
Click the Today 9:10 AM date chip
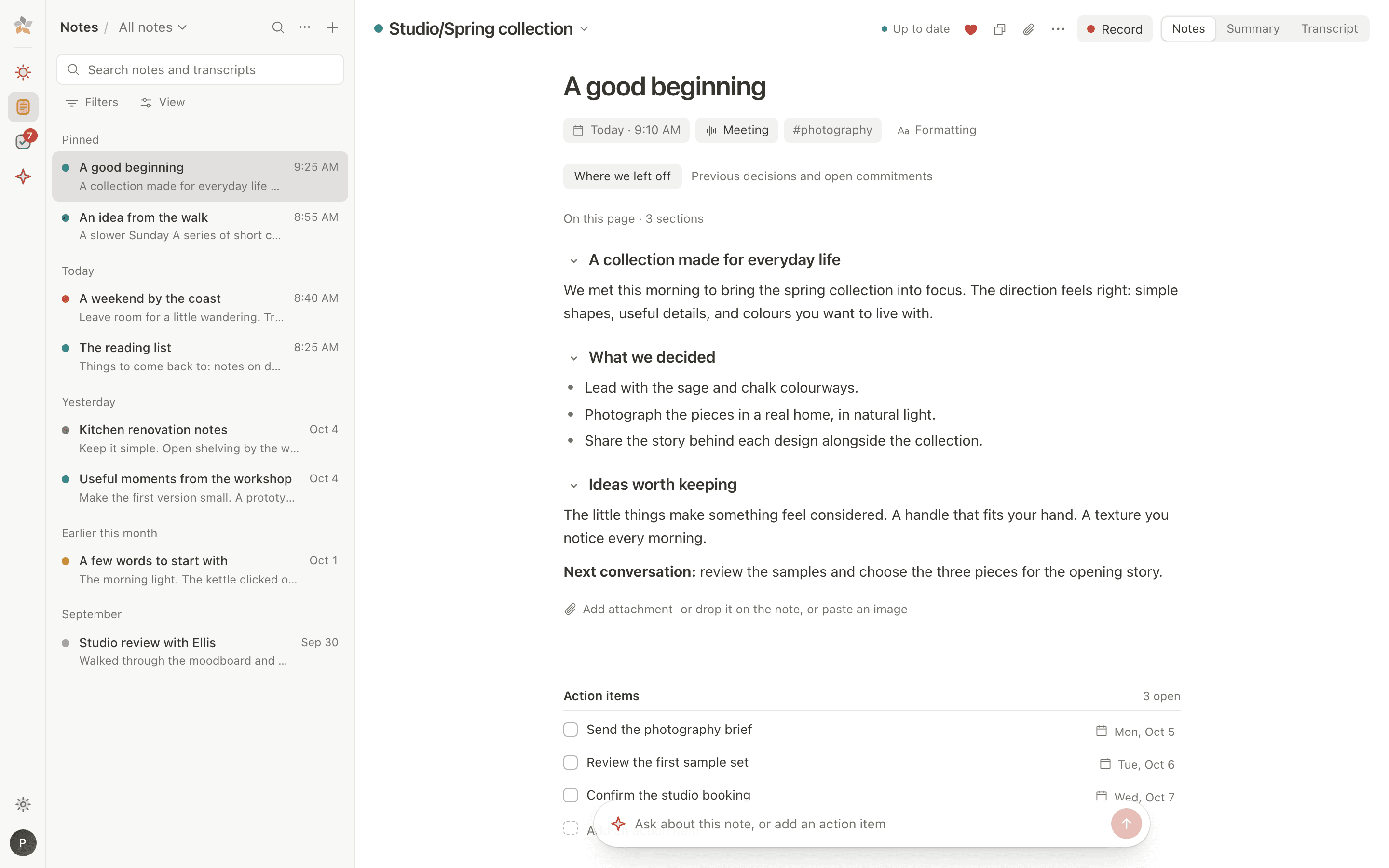[626, 130]
